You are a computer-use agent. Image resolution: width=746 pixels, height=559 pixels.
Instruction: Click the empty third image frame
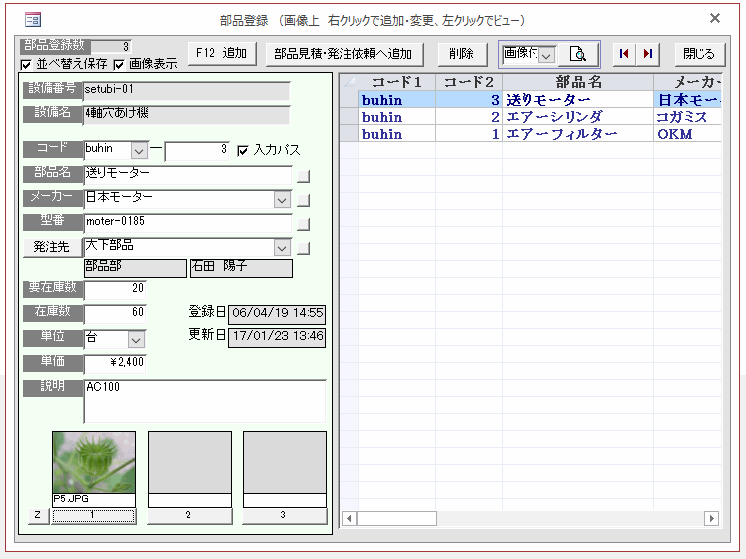click(x=285, y=462)
